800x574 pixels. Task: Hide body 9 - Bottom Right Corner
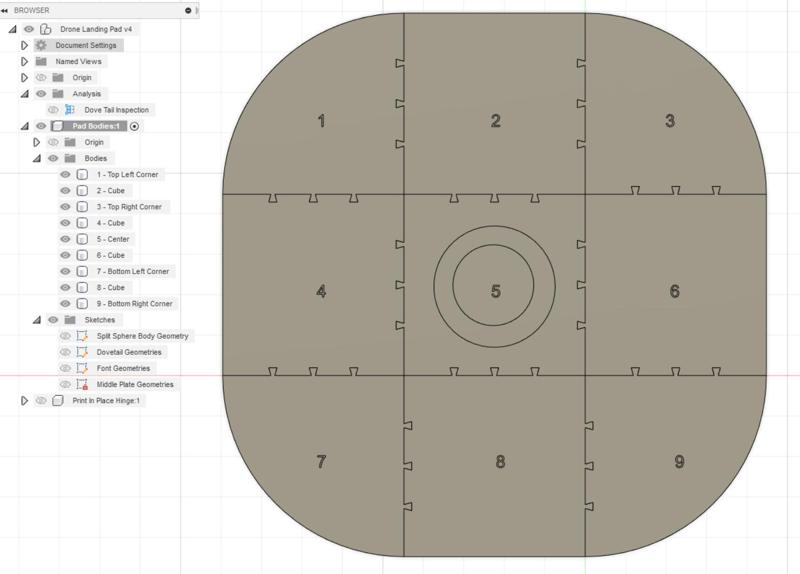(x=65, y=304)
